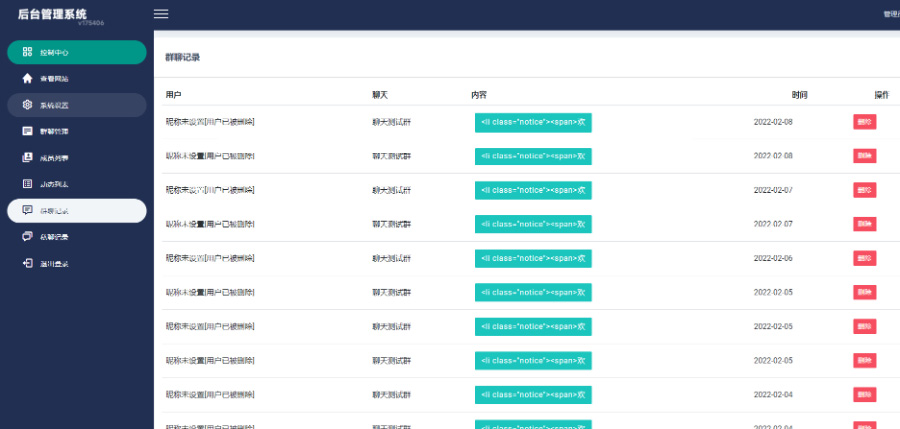Click the 操作 column header
Viewport: 900px width, 429px height.
click(x=881, y=95)
